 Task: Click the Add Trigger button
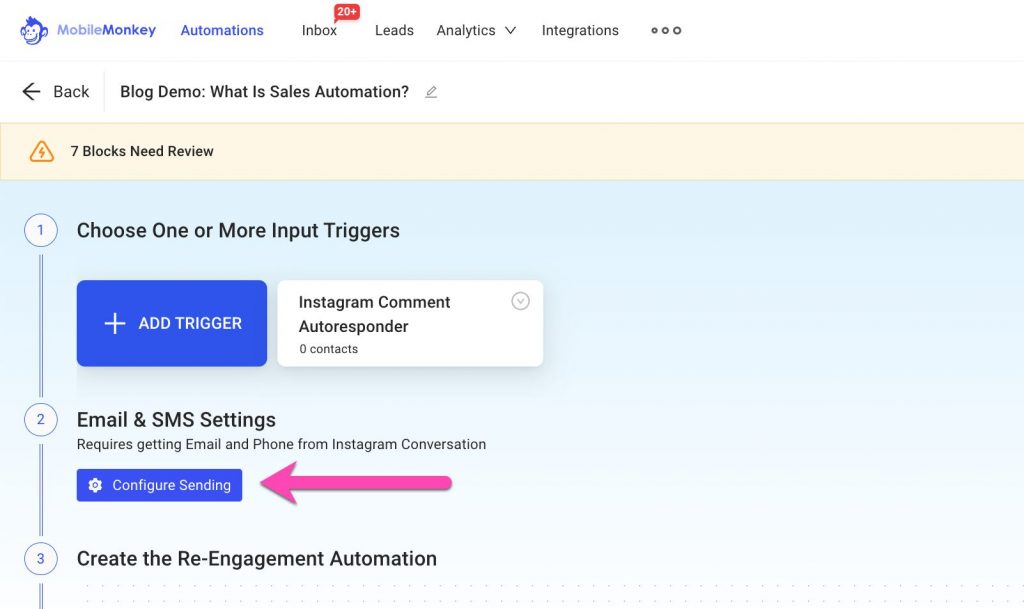(172, 323)
